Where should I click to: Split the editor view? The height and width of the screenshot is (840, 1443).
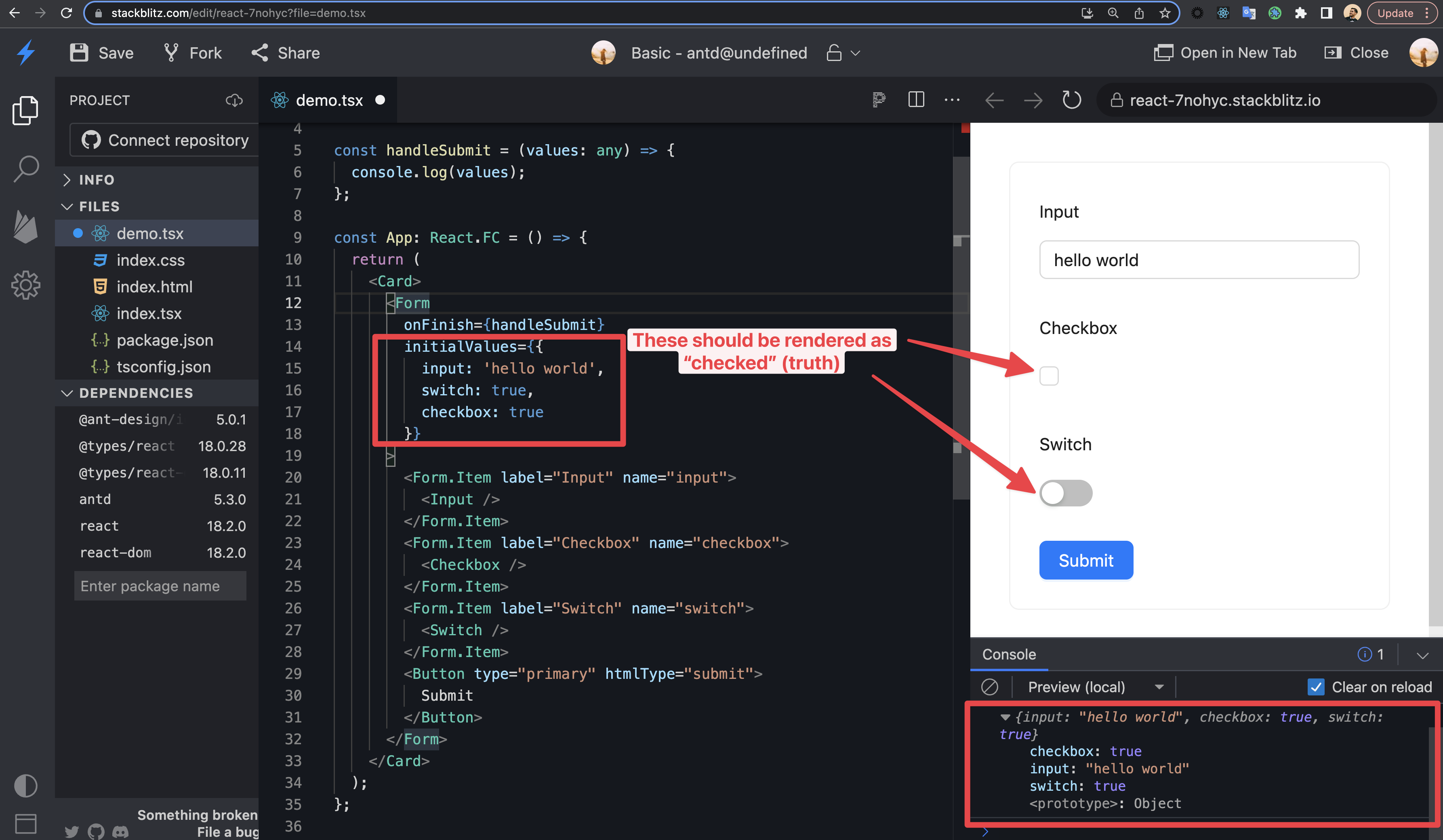coord(916,100)
